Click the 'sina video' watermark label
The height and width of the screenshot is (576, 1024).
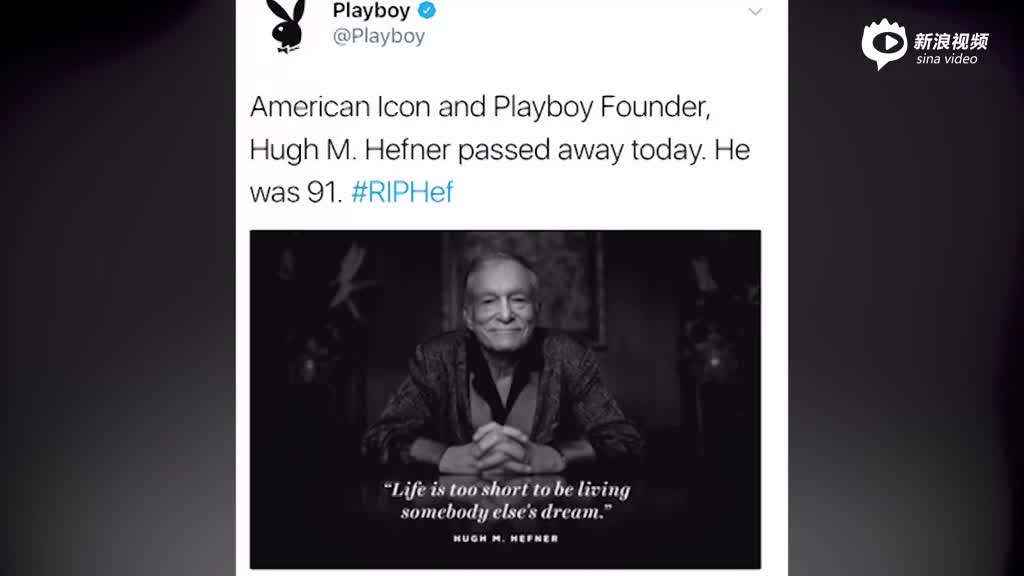(x=946, y=59)
